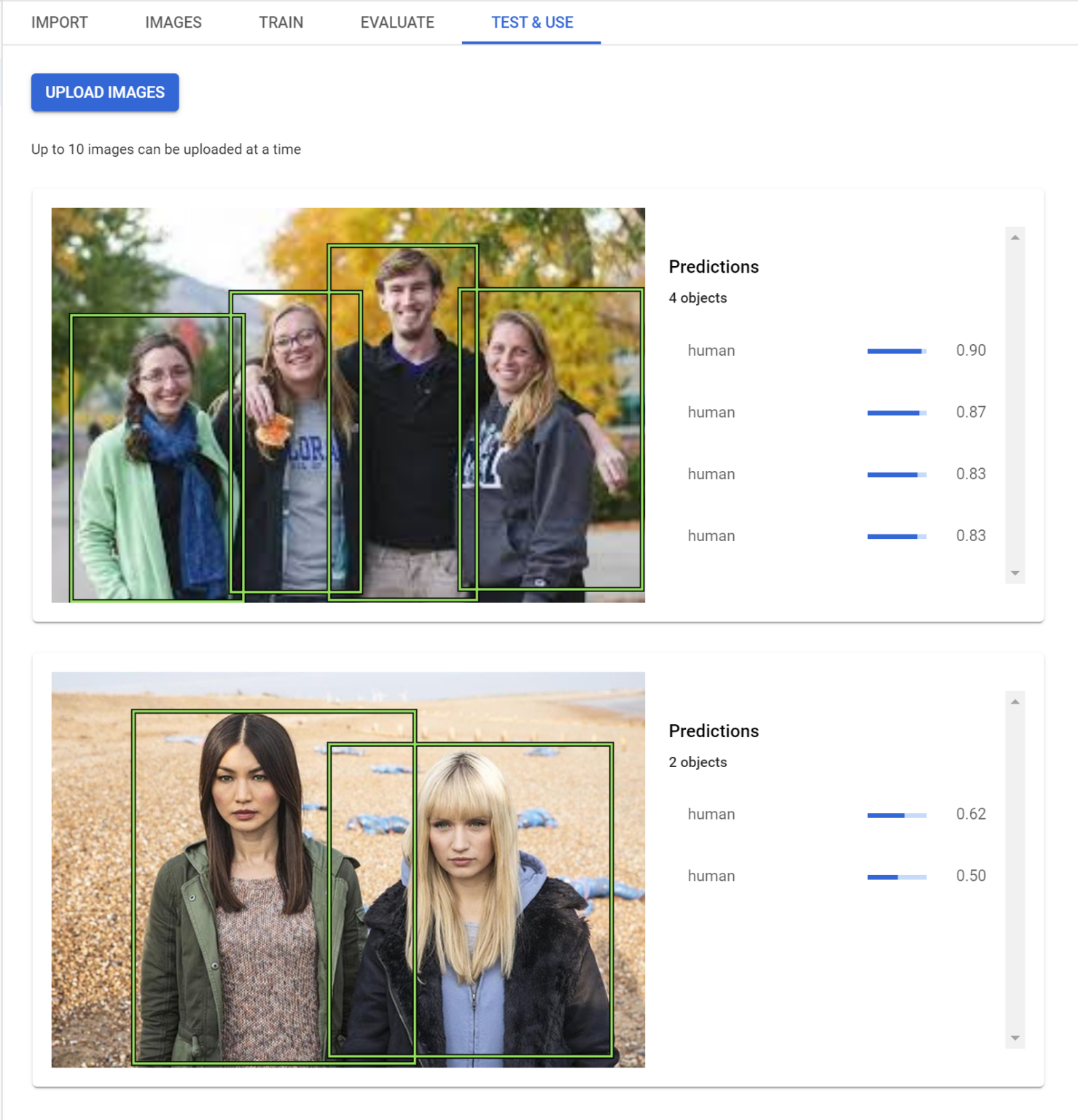Select the TEST & USE tab
The image size is (1078, 1120).
click(531, 22)
